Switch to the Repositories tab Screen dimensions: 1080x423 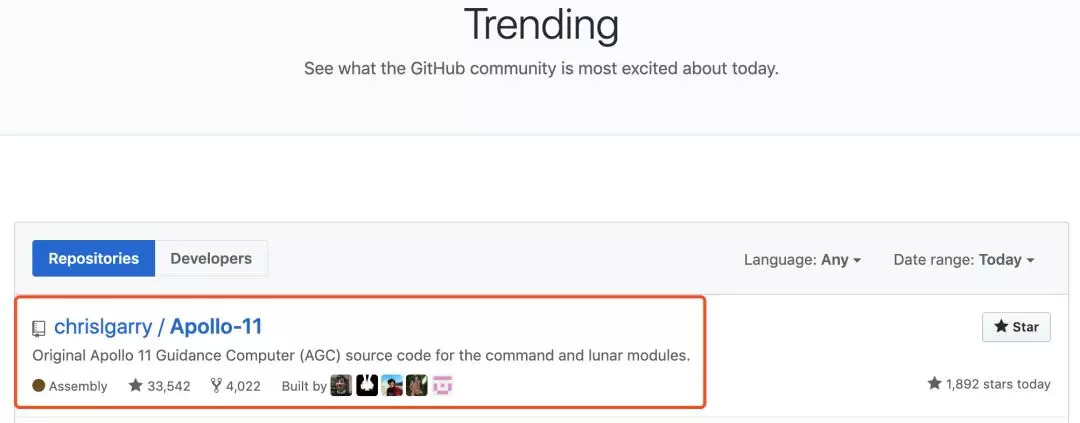94,258
